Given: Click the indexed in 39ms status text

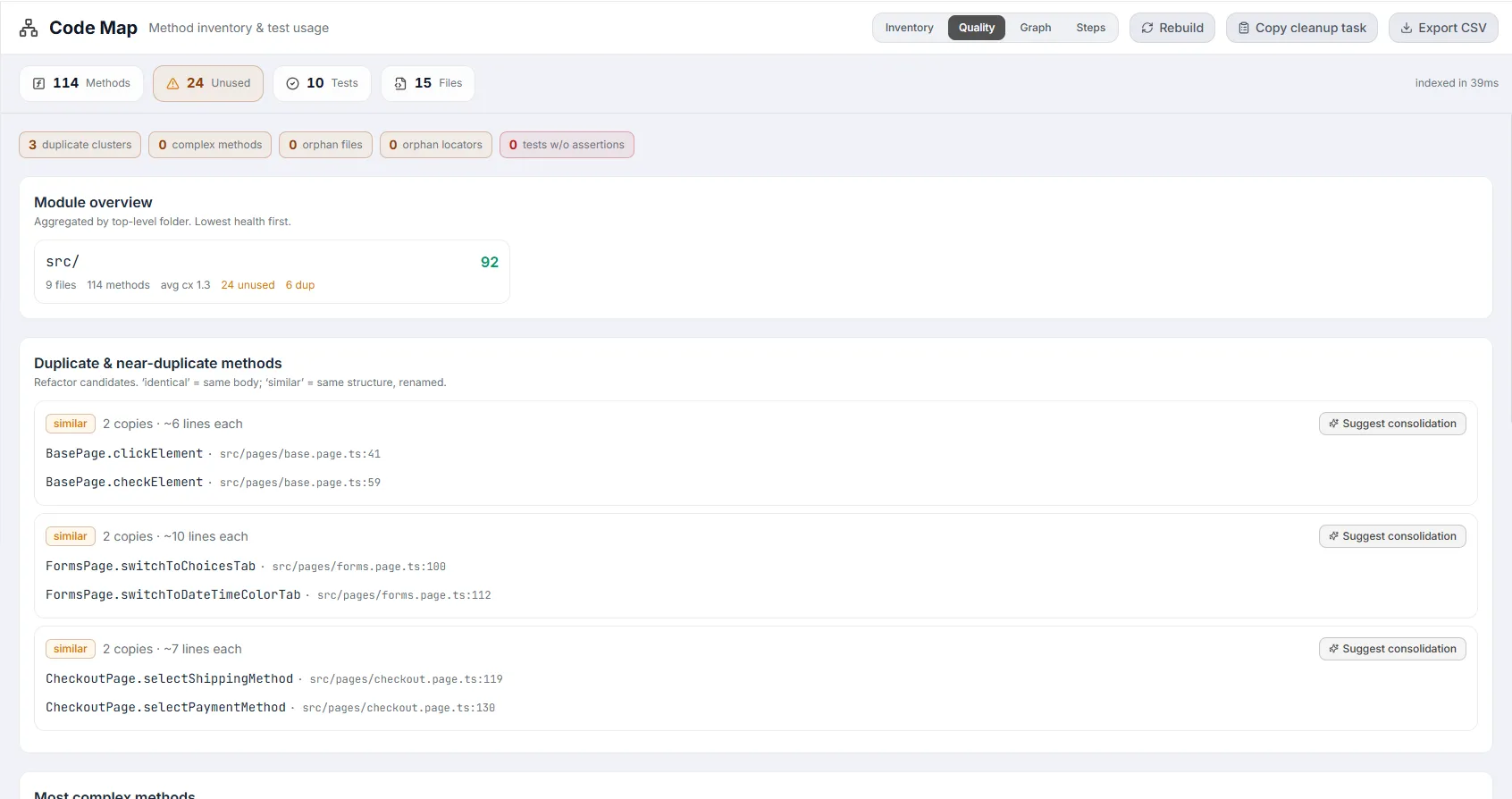Looking at the screenshot, I should coord(1457,83).
